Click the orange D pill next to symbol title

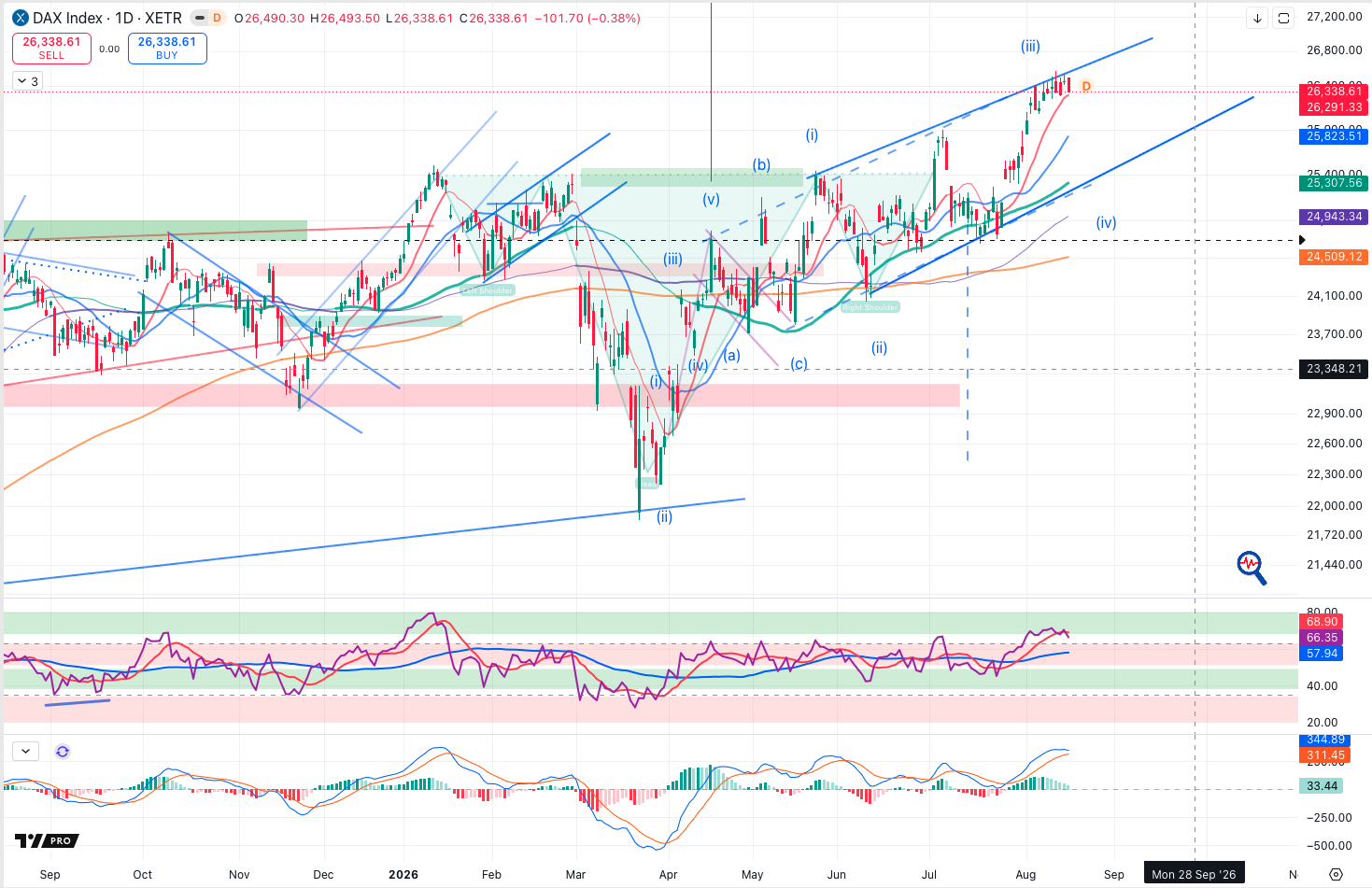pos(218,18)
